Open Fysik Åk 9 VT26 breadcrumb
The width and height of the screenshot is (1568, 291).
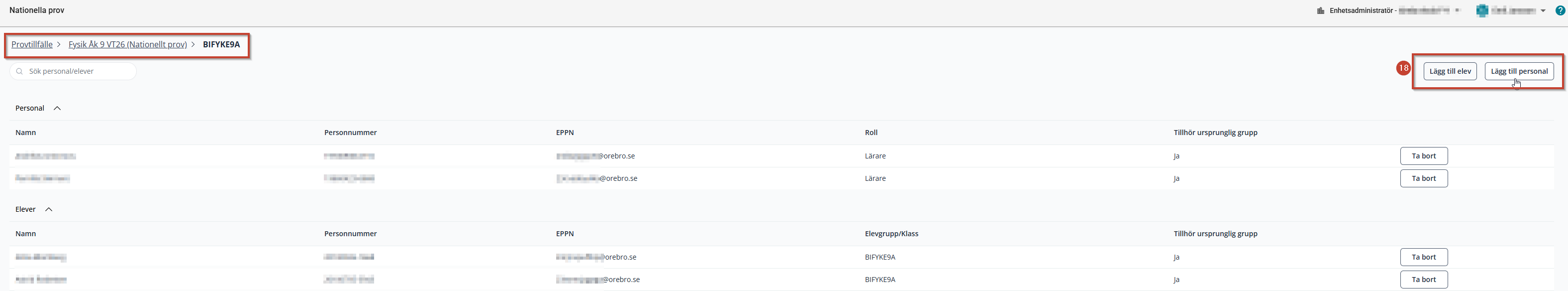[x=127, y=44]
